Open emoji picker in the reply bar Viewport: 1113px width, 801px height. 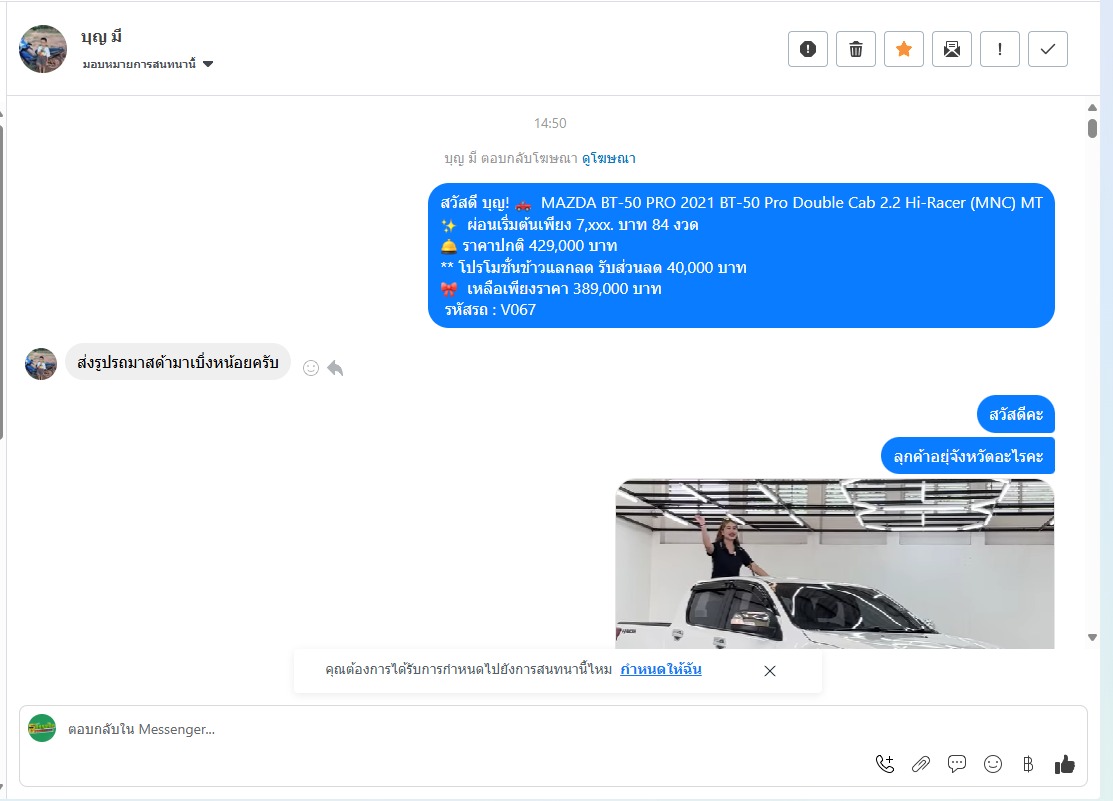[x=993, y=764]
